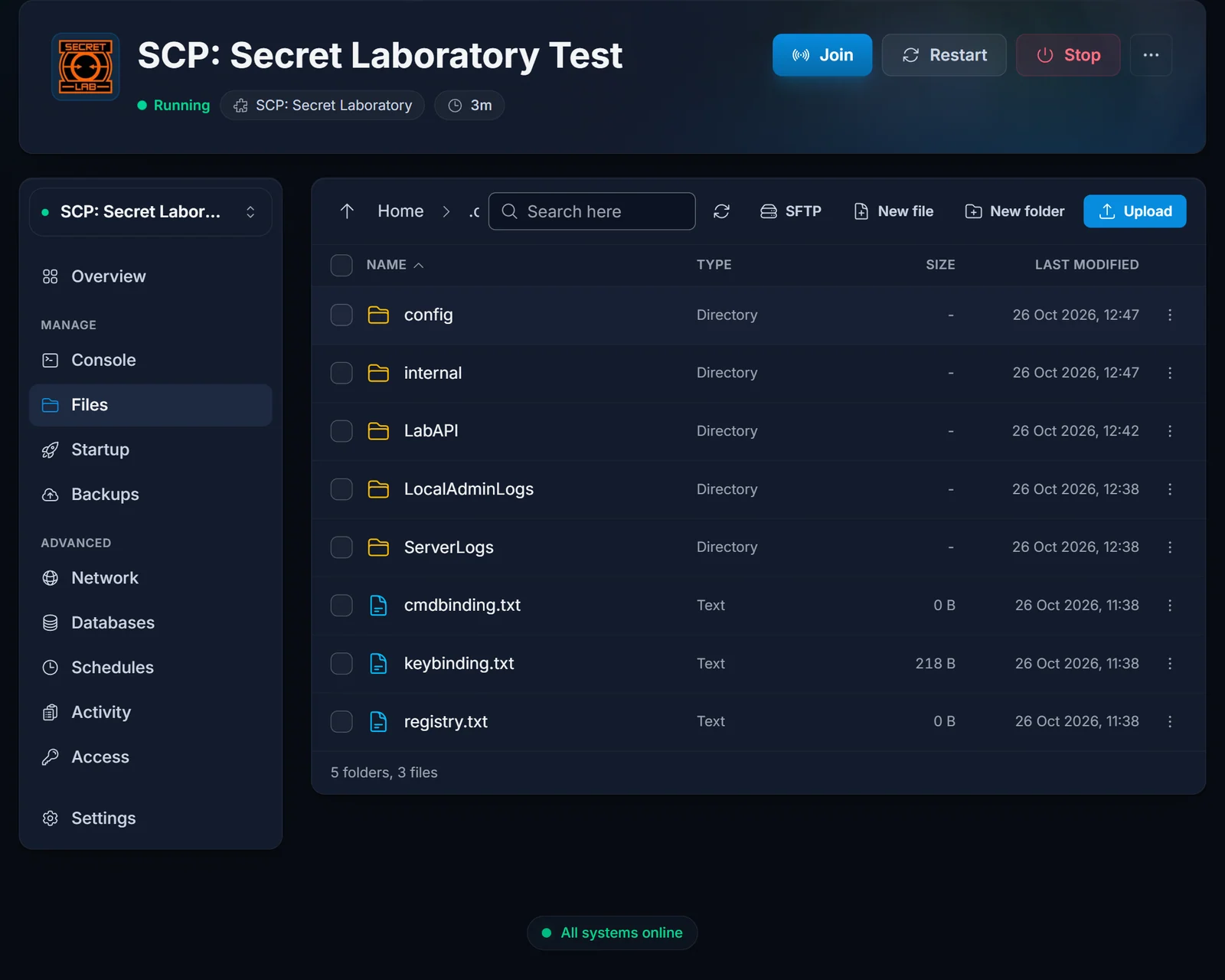This screenshot has width=1225, height=980.
Task: Open Console in the sidebar
Action: click(x=151, y=360)
